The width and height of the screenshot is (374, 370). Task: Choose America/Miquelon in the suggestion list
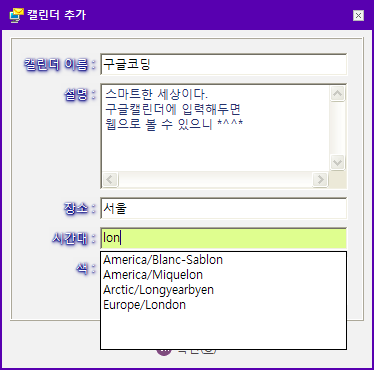click(223, 275)
